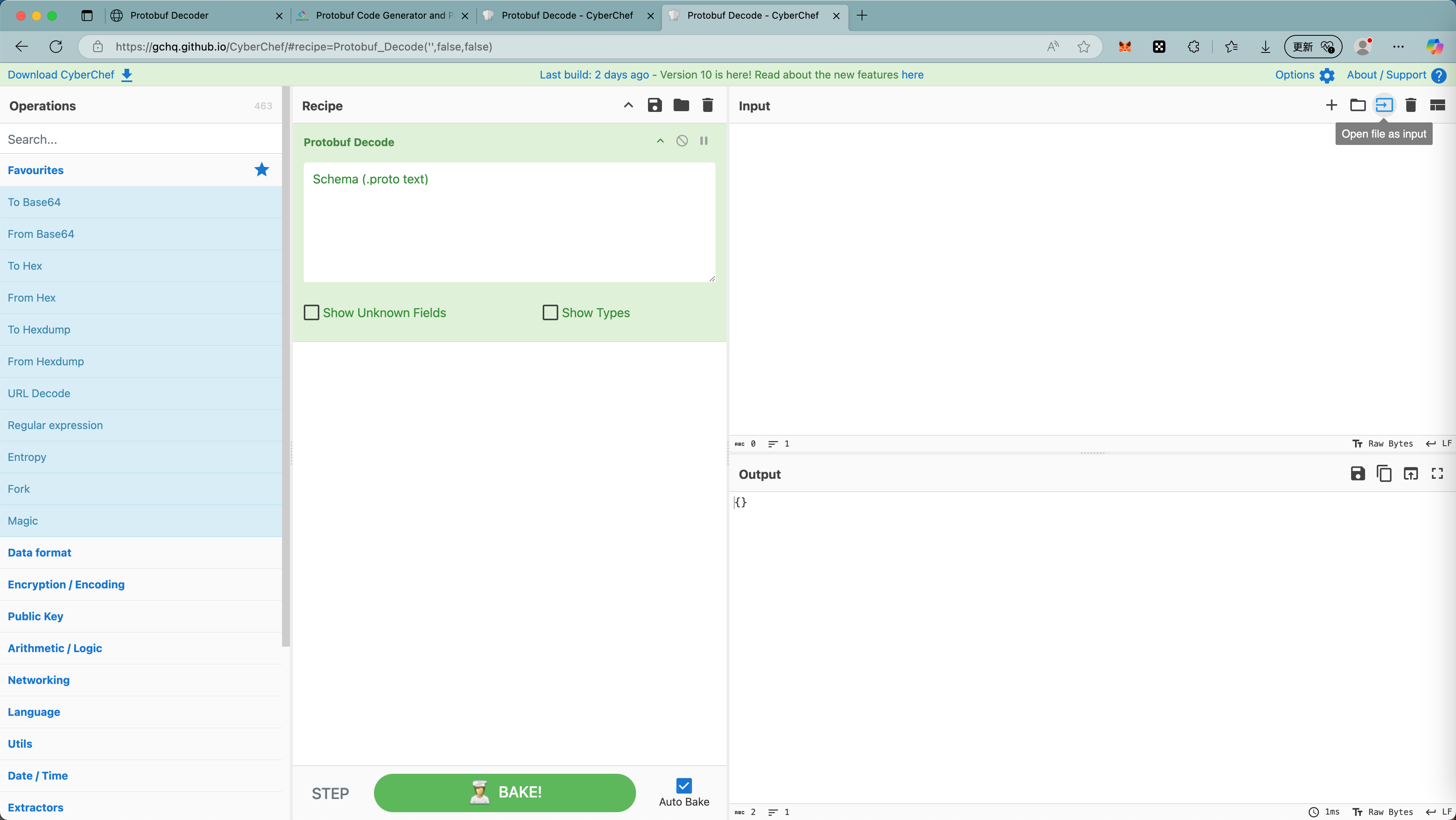This screenshot has height=820, width=1456.
Task: Disable Auto Bake
Action: tap(684, 786)
